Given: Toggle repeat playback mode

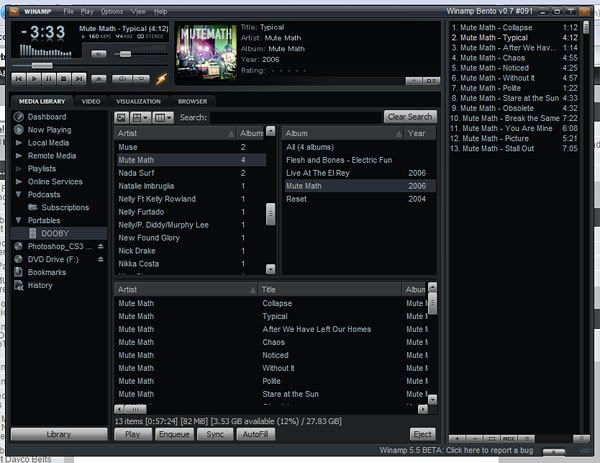Looking at the screenshot, I should point(141,79).
